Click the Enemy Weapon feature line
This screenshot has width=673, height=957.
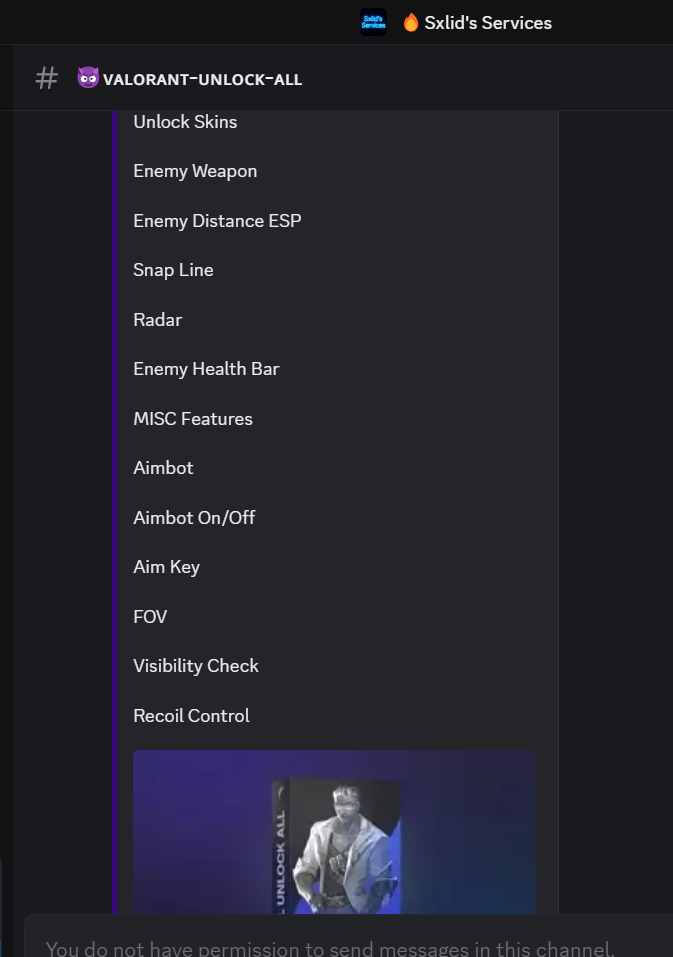[195, 172]
